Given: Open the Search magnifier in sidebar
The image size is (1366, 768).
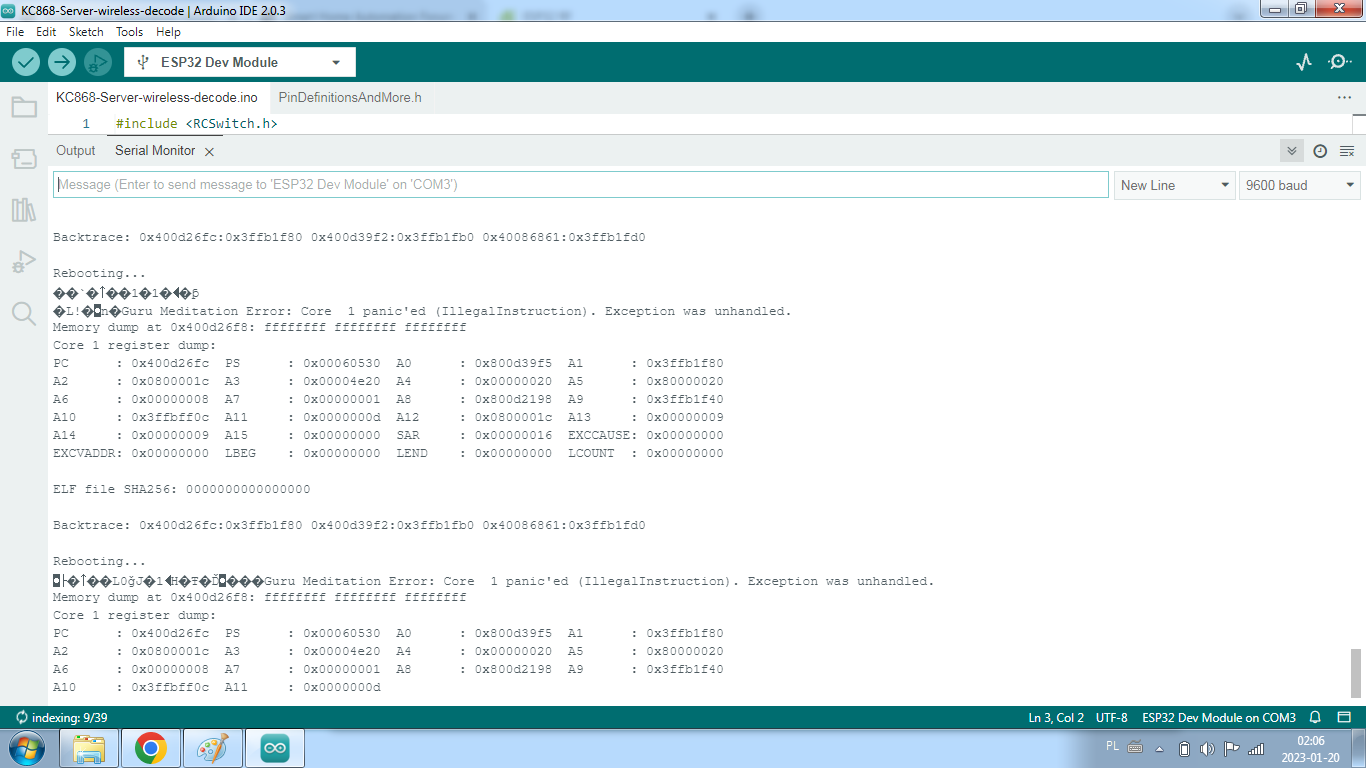Looking at the screenshot, I should click(x=24, y=314).
